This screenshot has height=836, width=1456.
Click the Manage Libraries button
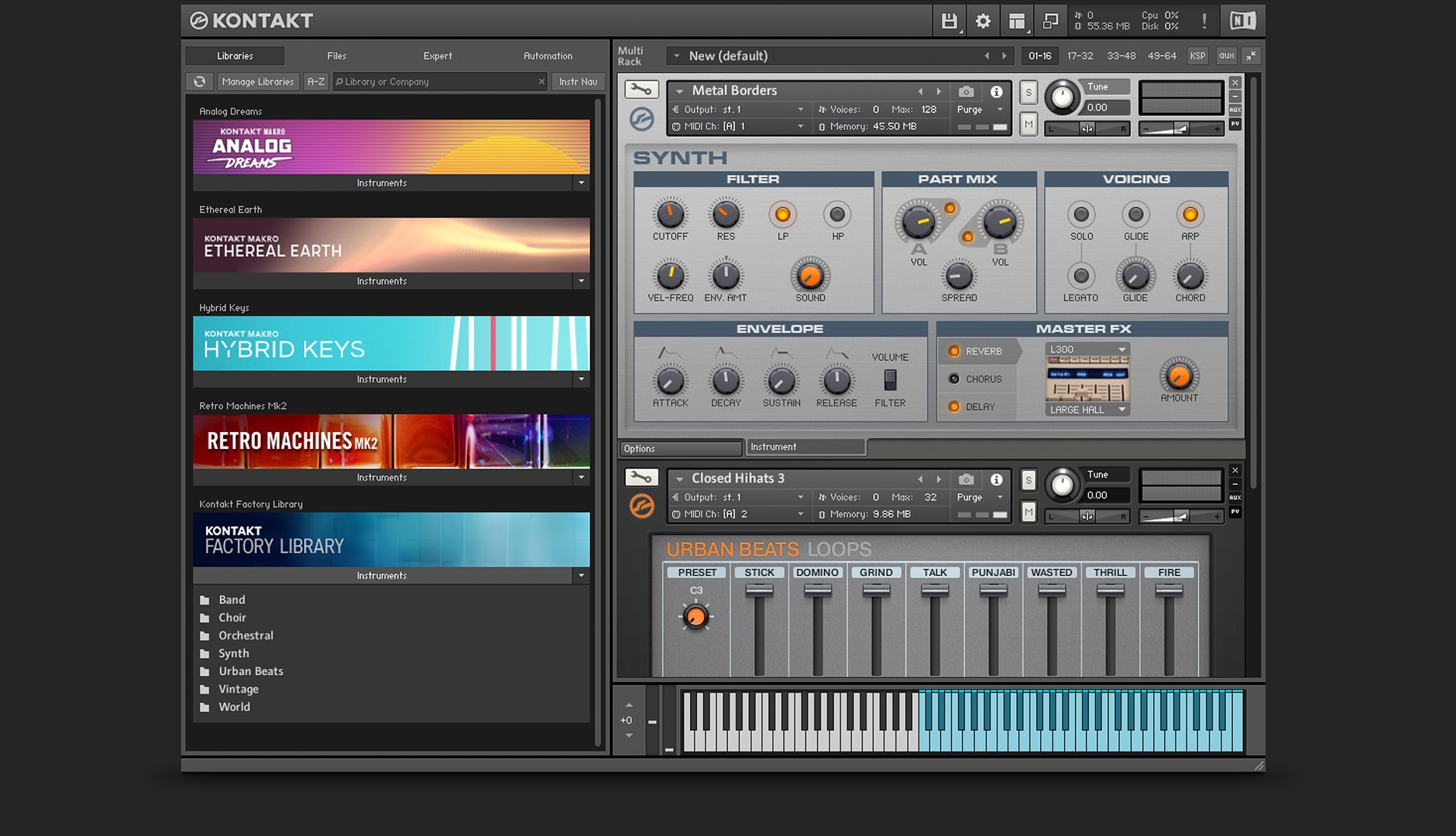[x=258, y=81]
